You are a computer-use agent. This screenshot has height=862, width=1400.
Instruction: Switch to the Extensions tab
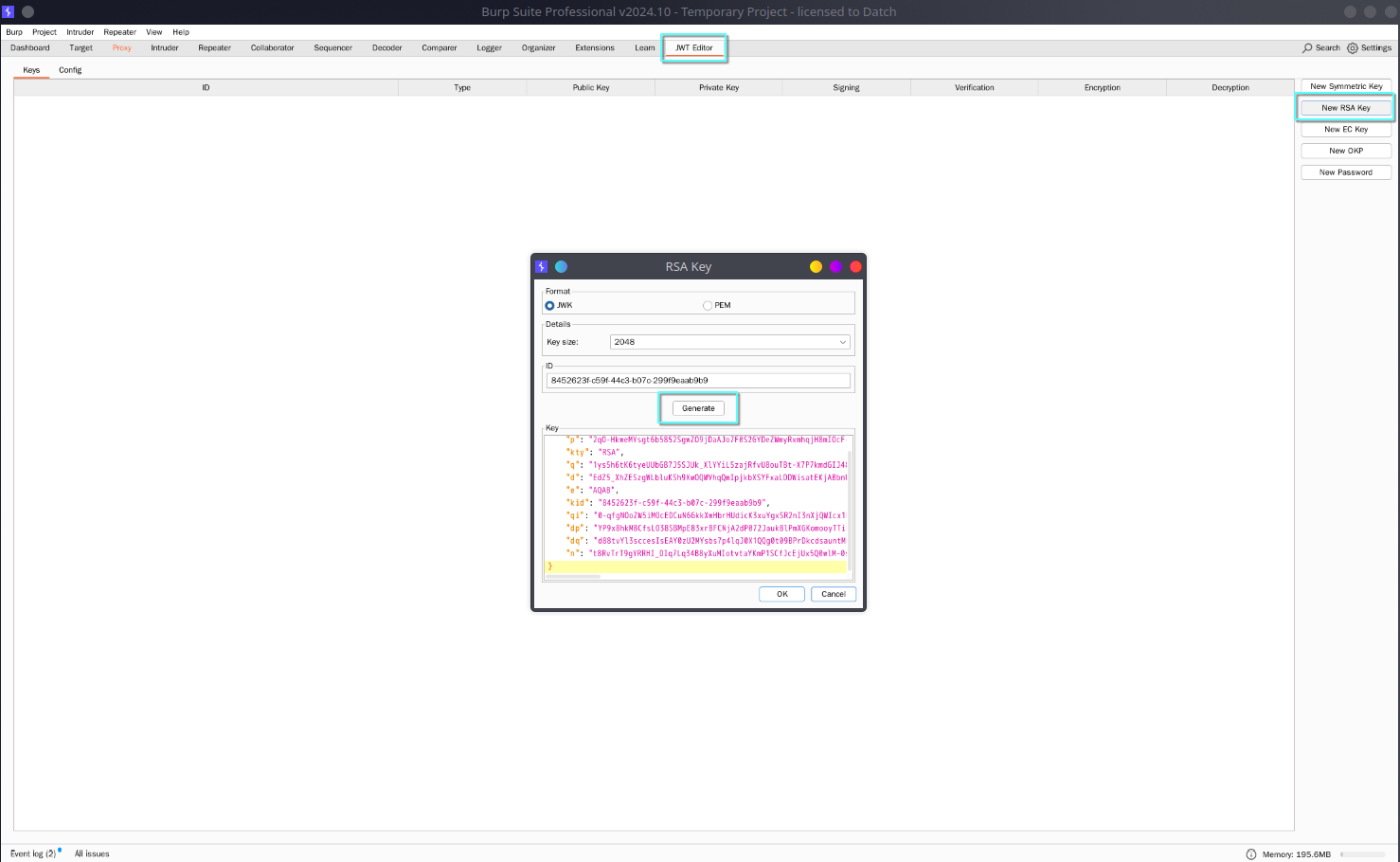tap(595, 47)
